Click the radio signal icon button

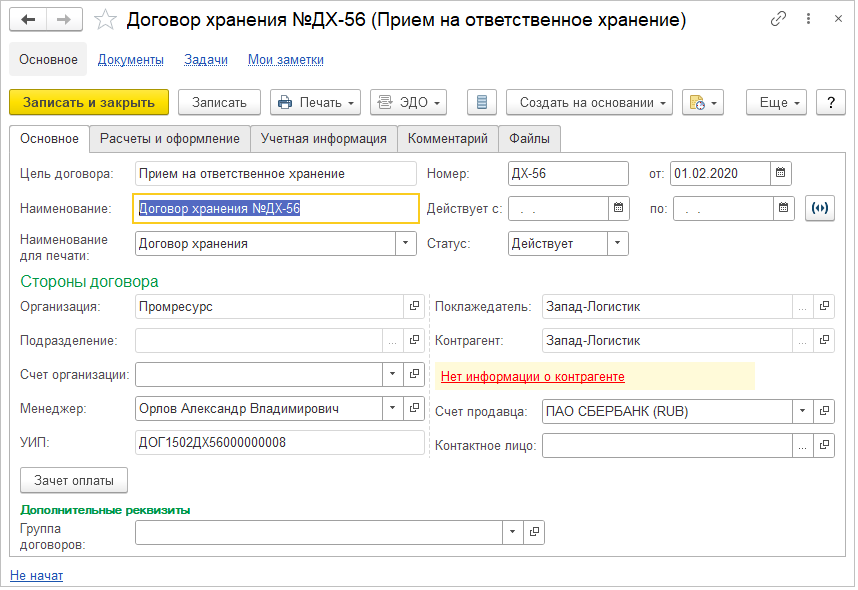819,208
